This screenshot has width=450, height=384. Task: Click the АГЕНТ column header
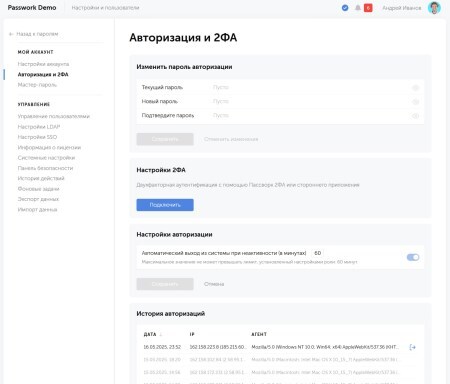(x=259, y=334)
